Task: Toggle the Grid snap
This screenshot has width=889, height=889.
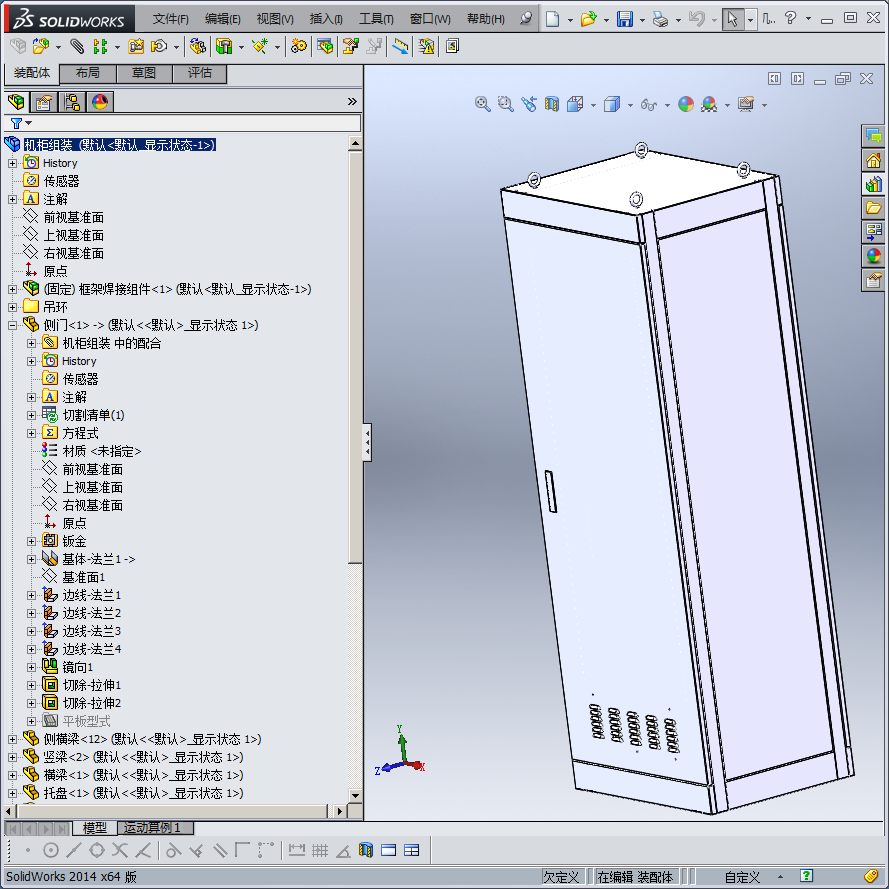Action: coord(320,850)
